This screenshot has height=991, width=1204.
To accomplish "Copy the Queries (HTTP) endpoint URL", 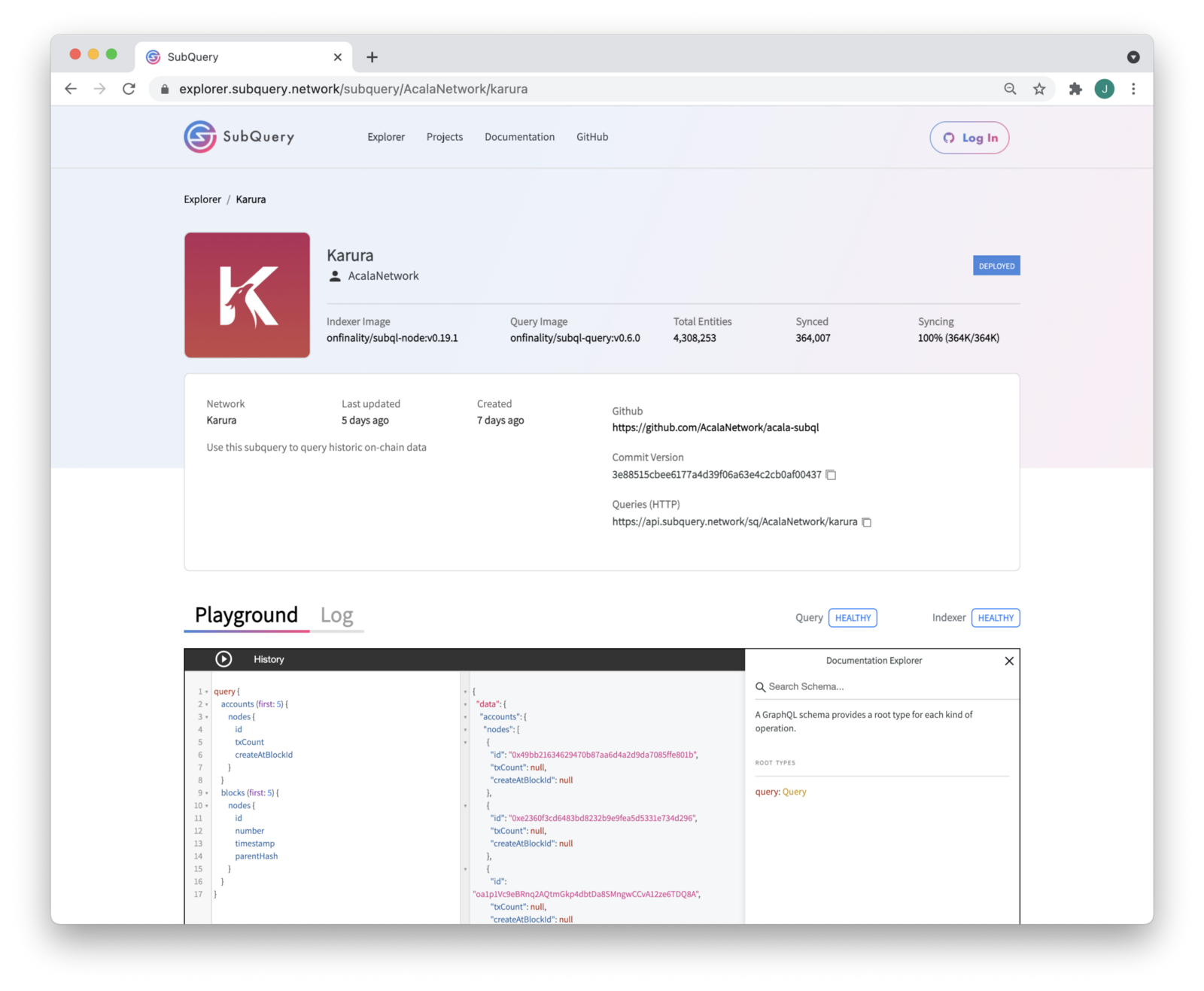I will click(867, 522).
